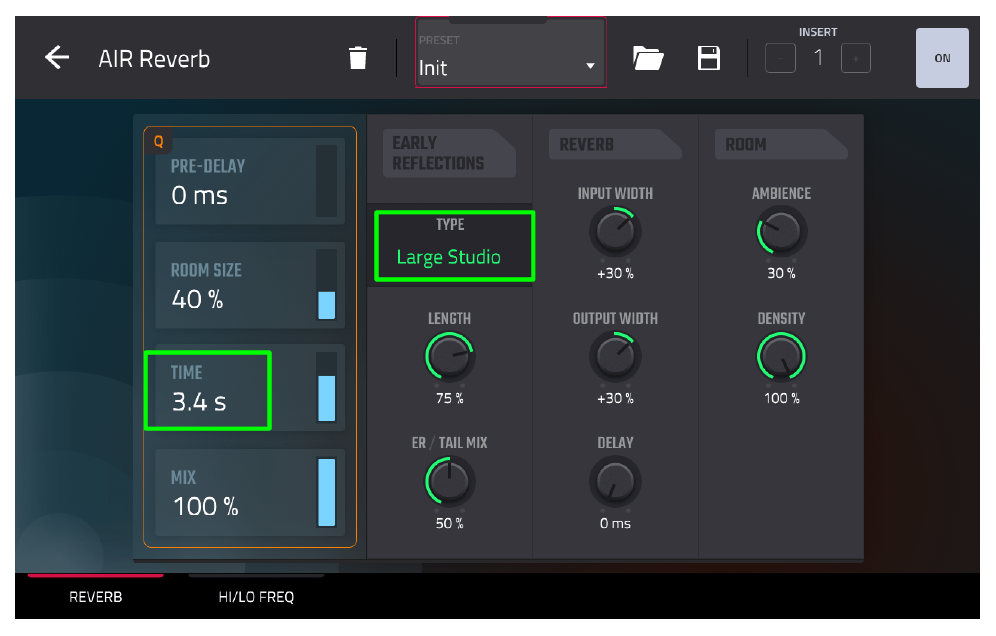Click the Length 75 % value
Image resolution: width=996 pixels, height=636 pixels.
[x=450, y=398]
